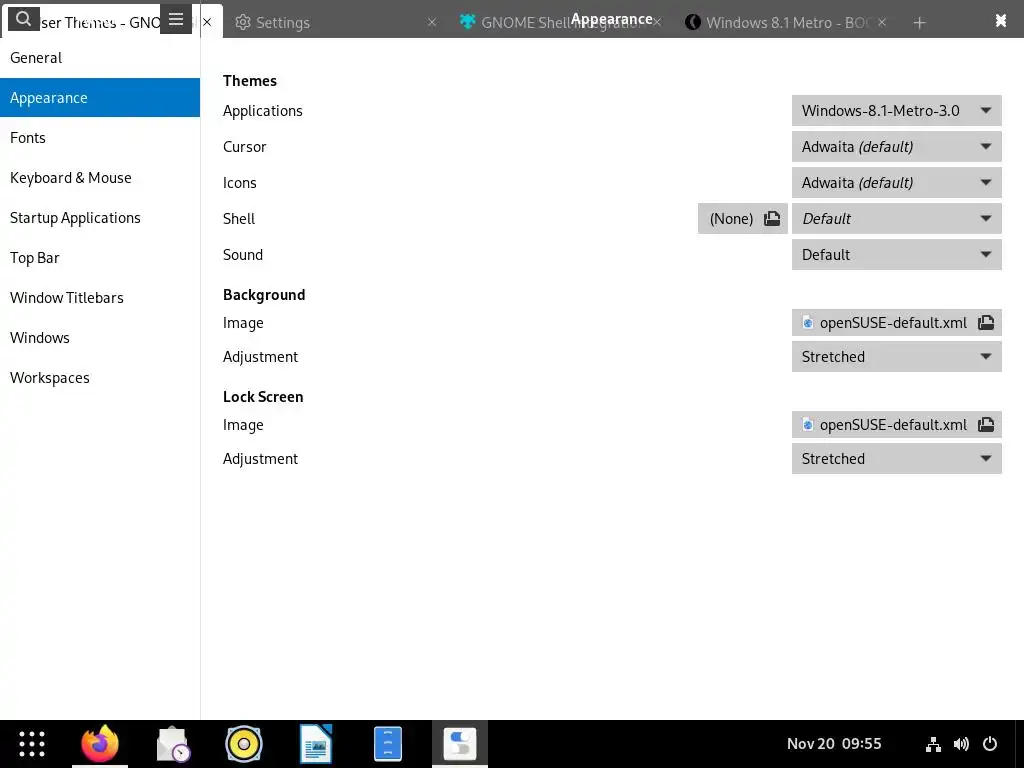Open Window Titlebars section
1024x768 pixels.
pyautogui.click(x=100, y=298)
